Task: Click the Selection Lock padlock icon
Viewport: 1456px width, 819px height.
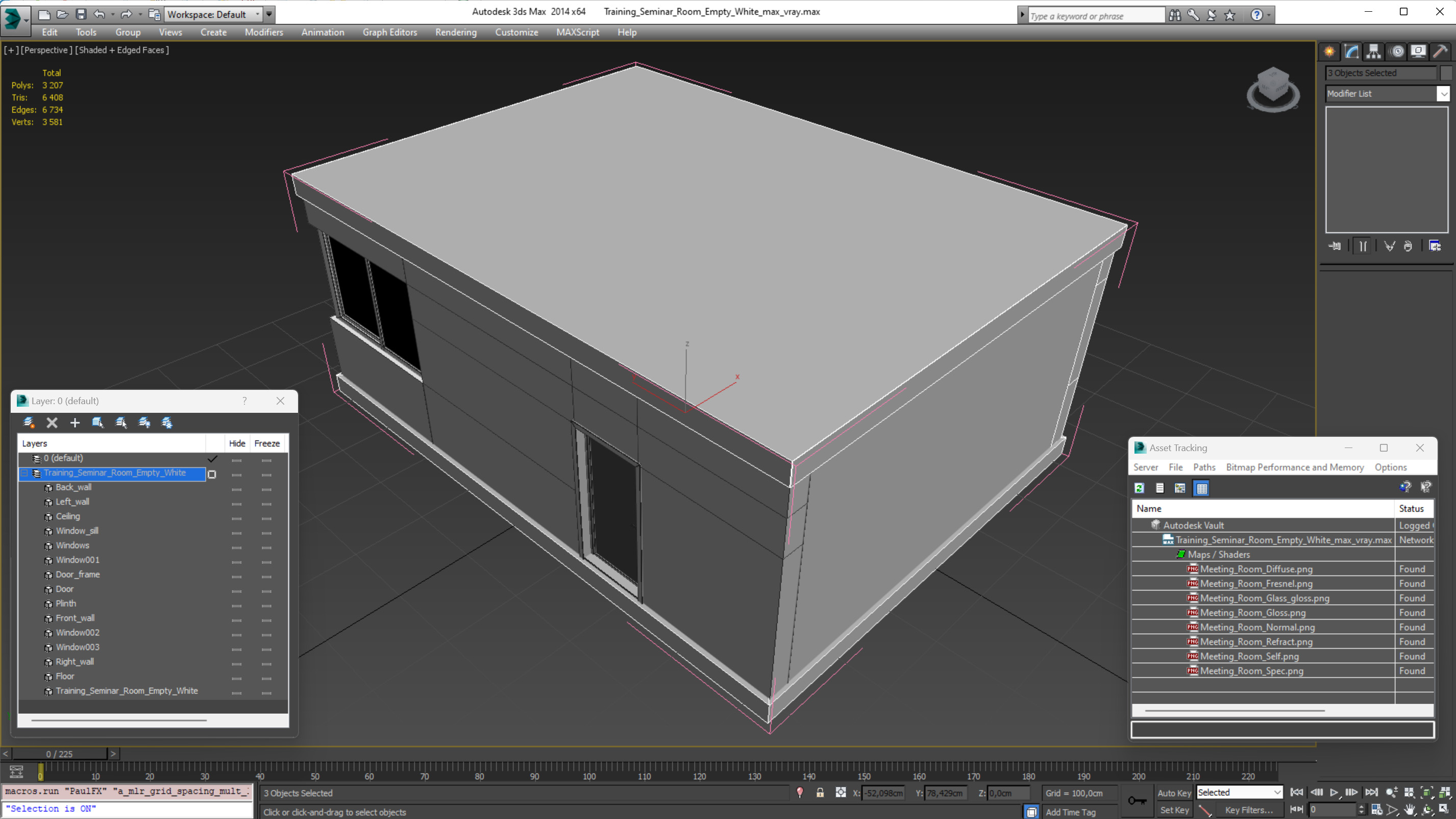Action: click(x=820, y=792)
